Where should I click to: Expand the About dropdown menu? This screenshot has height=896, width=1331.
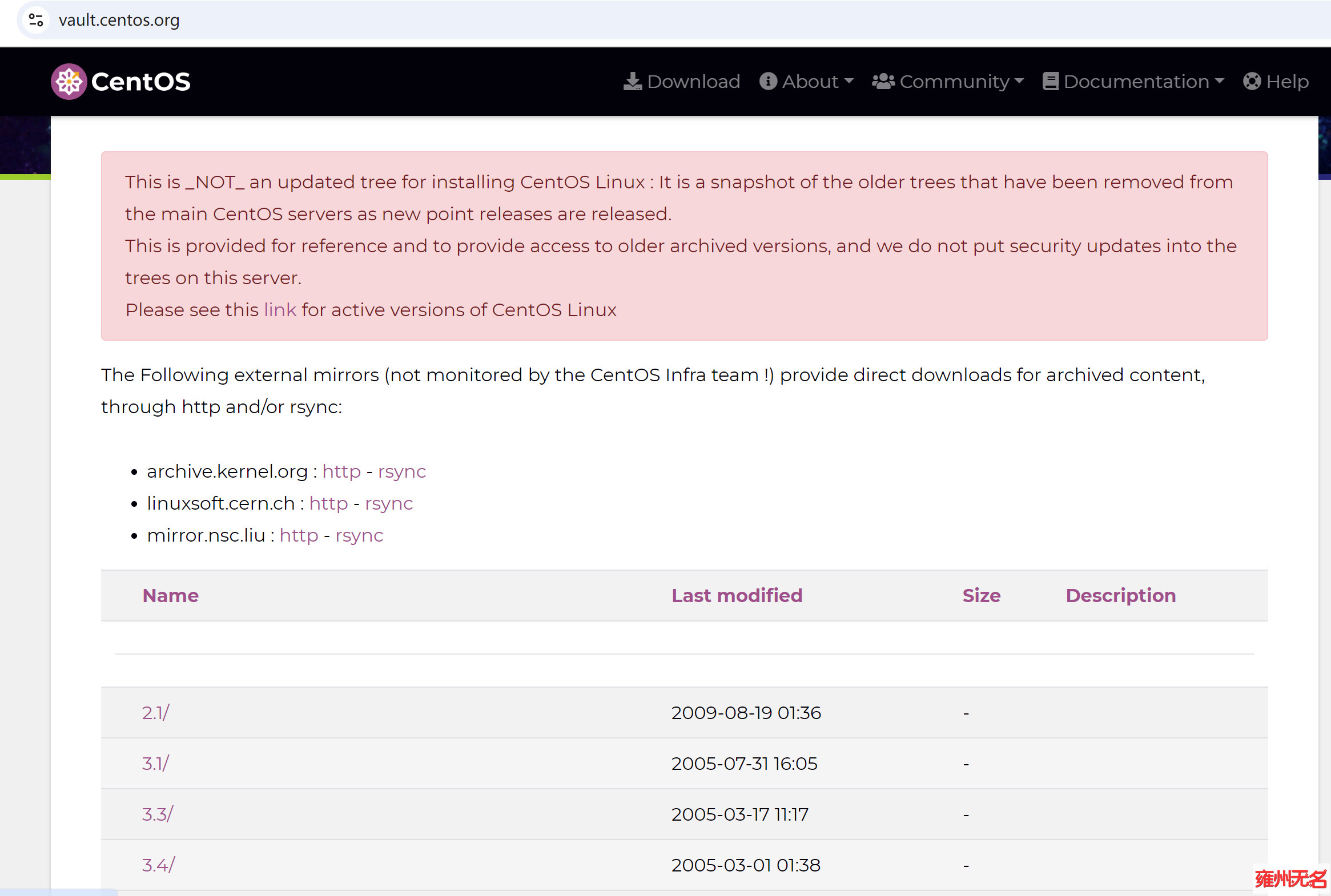(806, 82)
